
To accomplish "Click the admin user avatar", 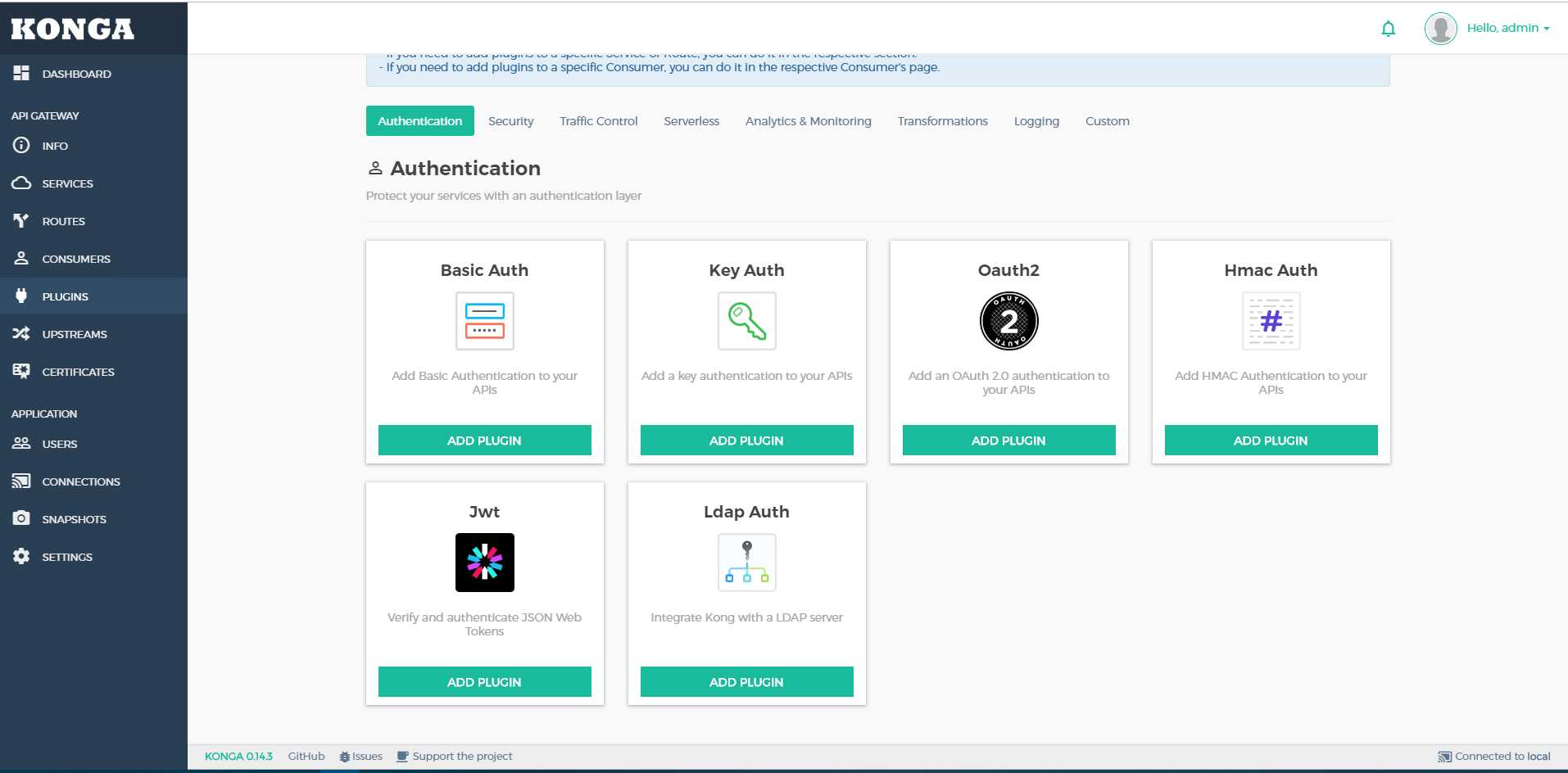I will [1440, 28].
